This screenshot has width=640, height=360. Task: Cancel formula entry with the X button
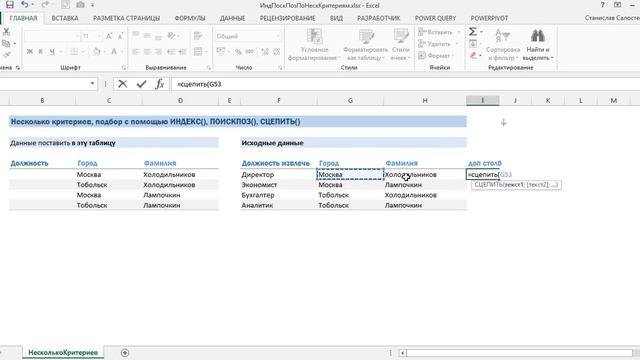point(122,84)
